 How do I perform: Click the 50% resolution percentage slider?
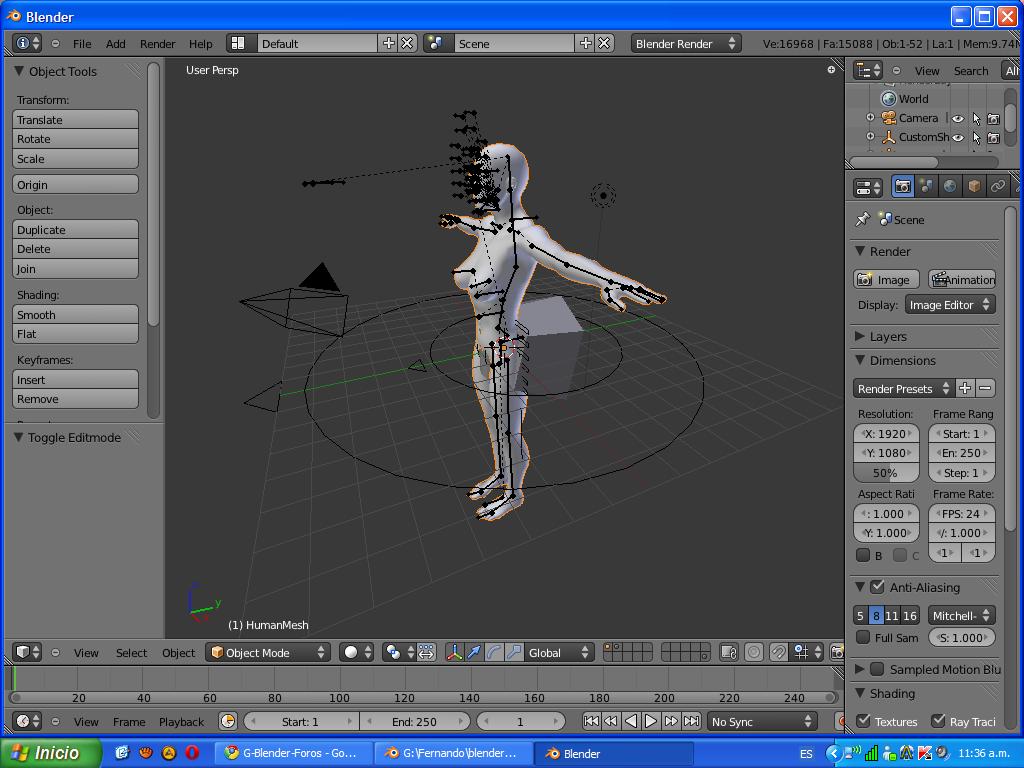point(885,472)
